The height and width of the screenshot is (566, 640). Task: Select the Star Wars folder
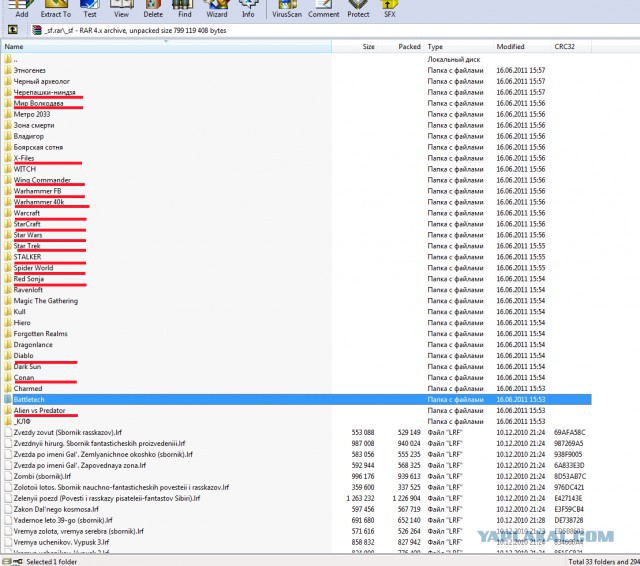click(297, 235)
